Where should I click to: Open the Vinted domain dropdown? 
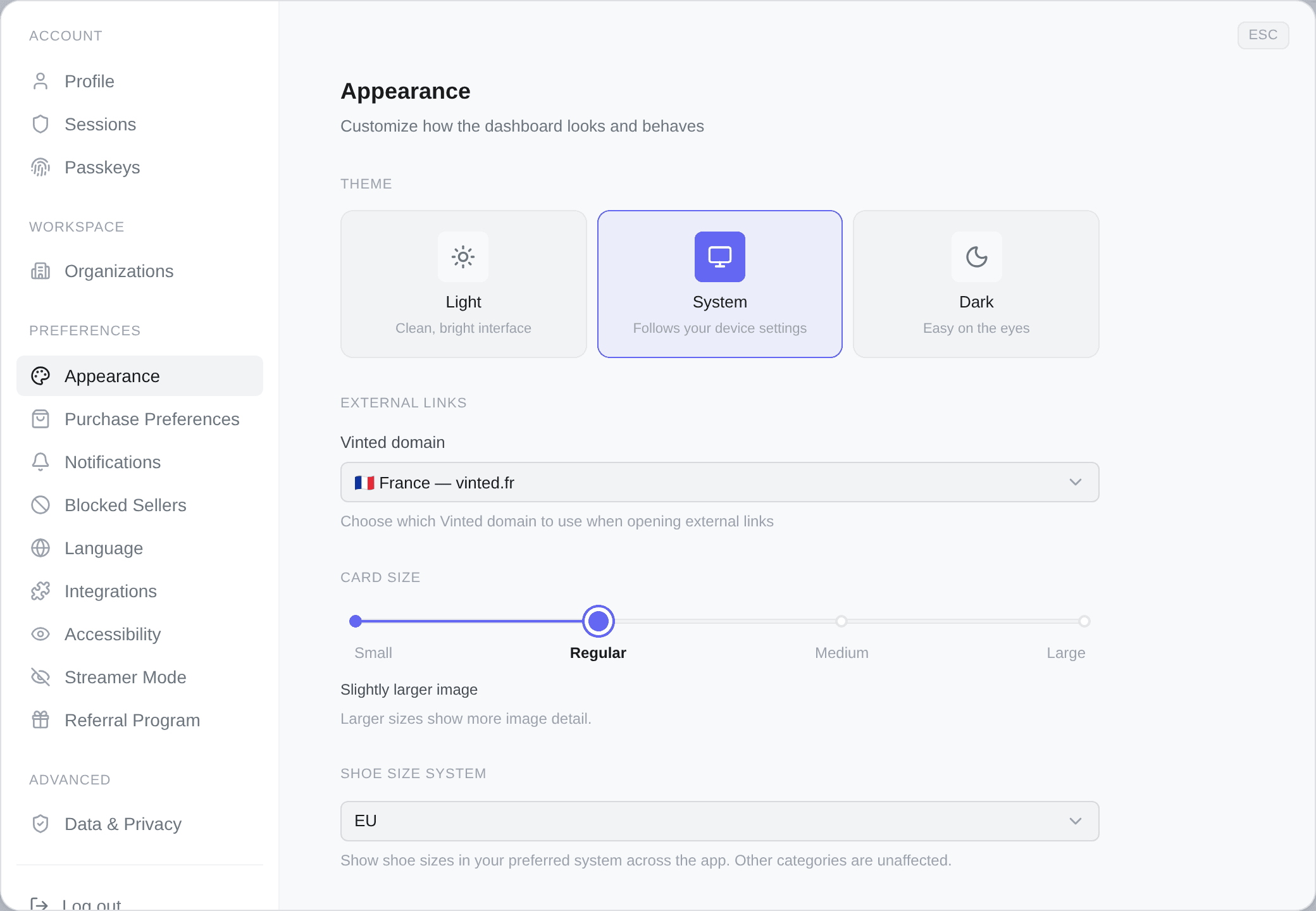point(720,483)
